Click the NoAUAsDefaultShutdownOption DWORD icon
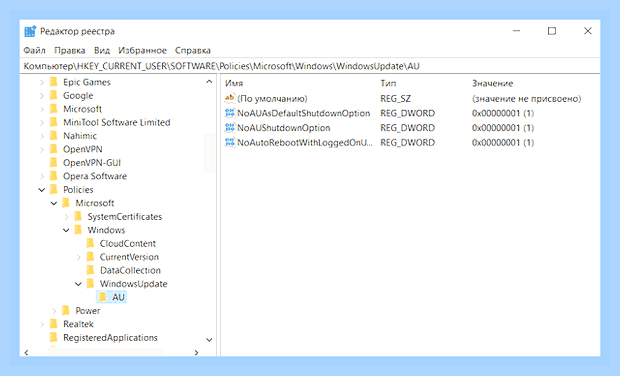This screenshot has width=620, height=376. pos(230,113)
